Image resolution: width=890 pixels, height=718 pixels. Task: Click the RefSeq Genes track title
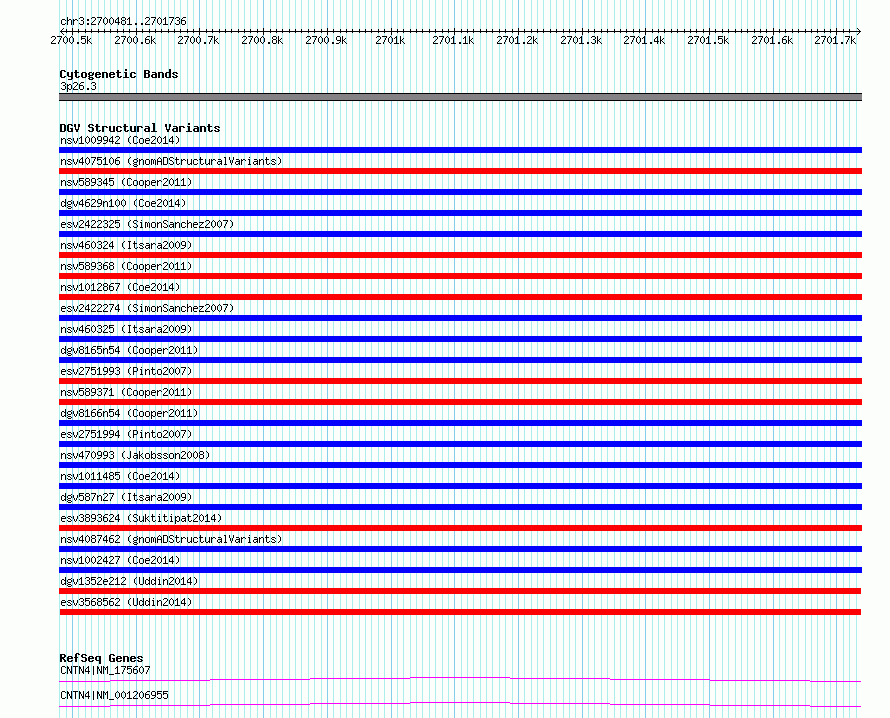click(x=101, y=658)
